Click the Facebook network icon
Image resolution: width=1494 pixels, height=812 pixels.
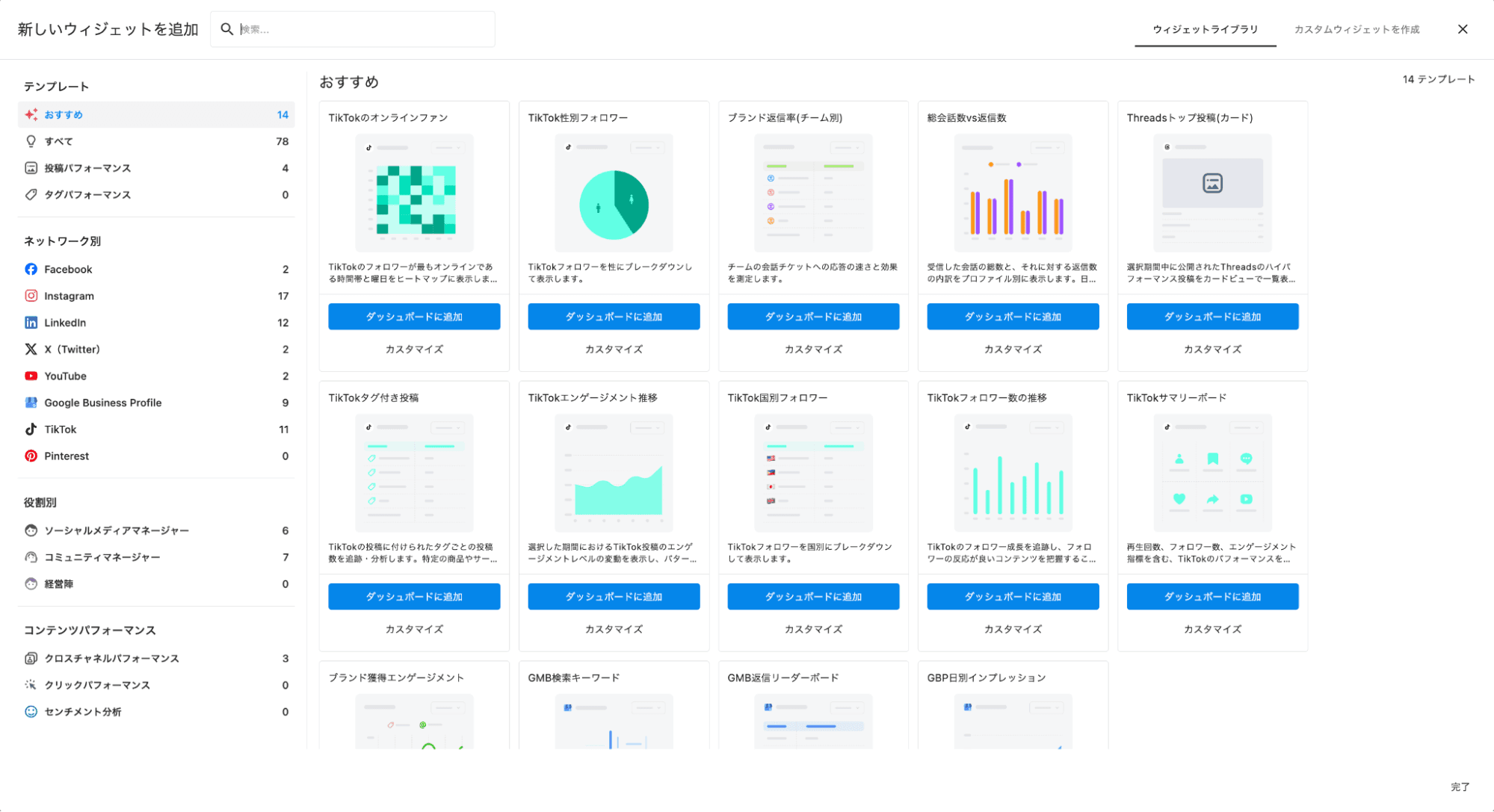31,269
